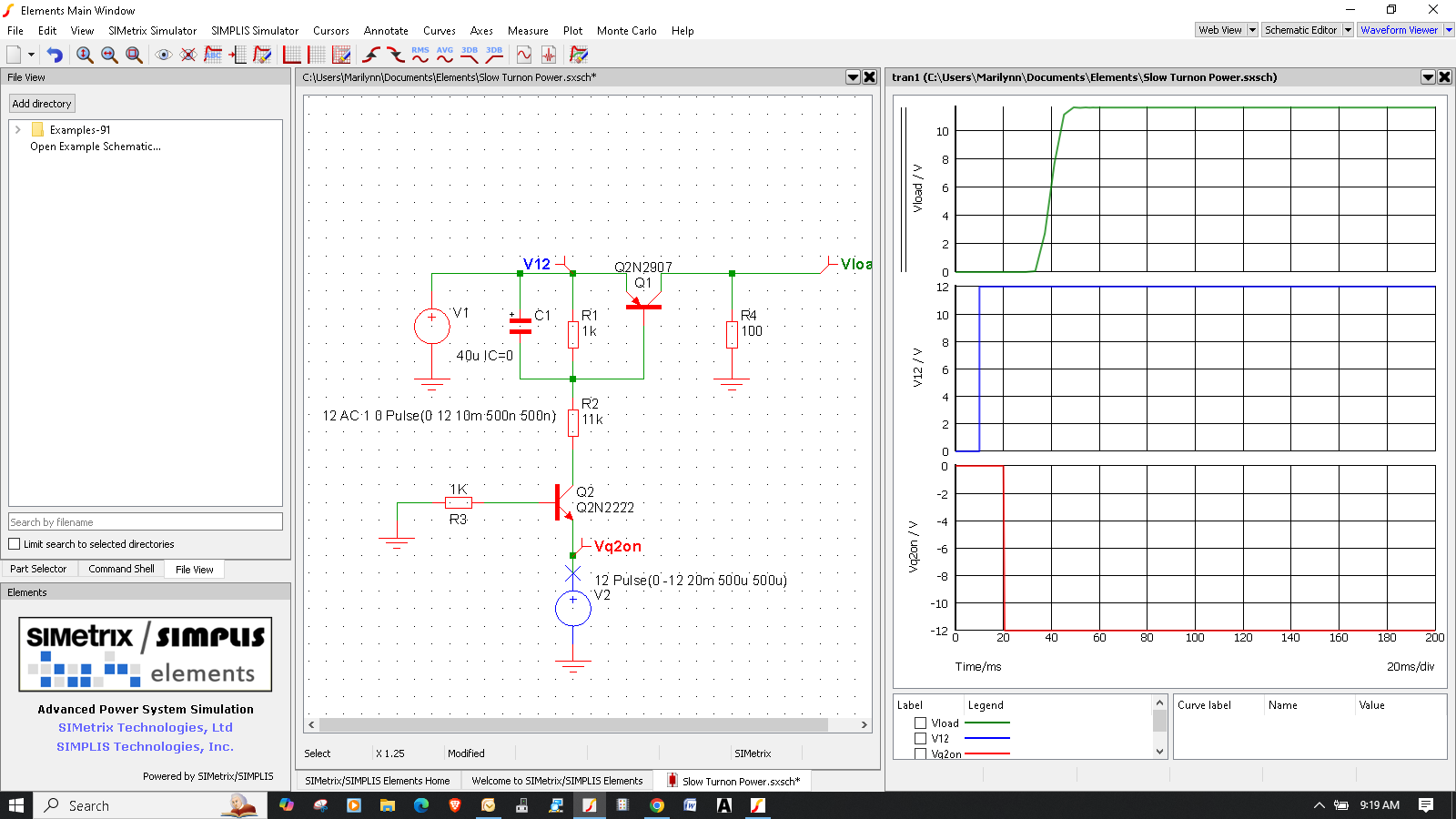Click the new axis icon
Image resolution: width=1456 pixels, height=819 pixels.
point(292,55)
